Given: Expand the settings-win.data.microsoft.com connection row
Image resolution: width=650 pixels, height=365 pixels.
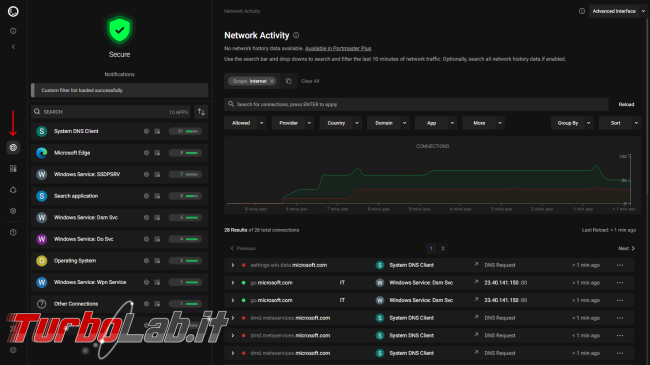Looking at the screenshot, I should (x=233, y=265).
